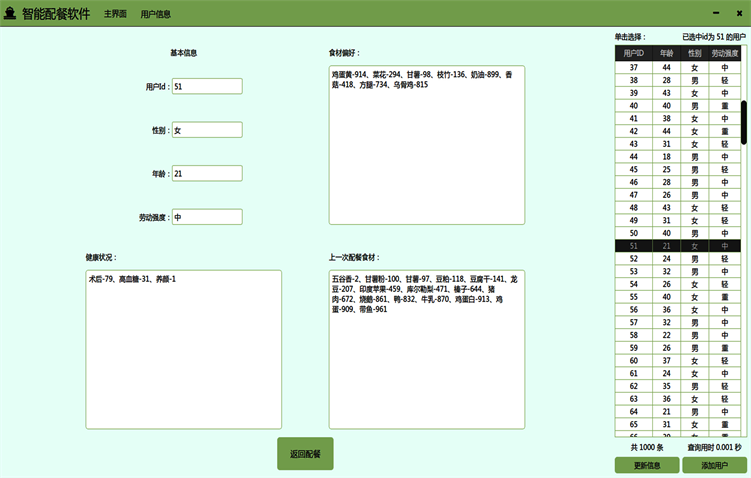Open the 用户信息 menu
The image size is (751, 478).
coord(155,15)
